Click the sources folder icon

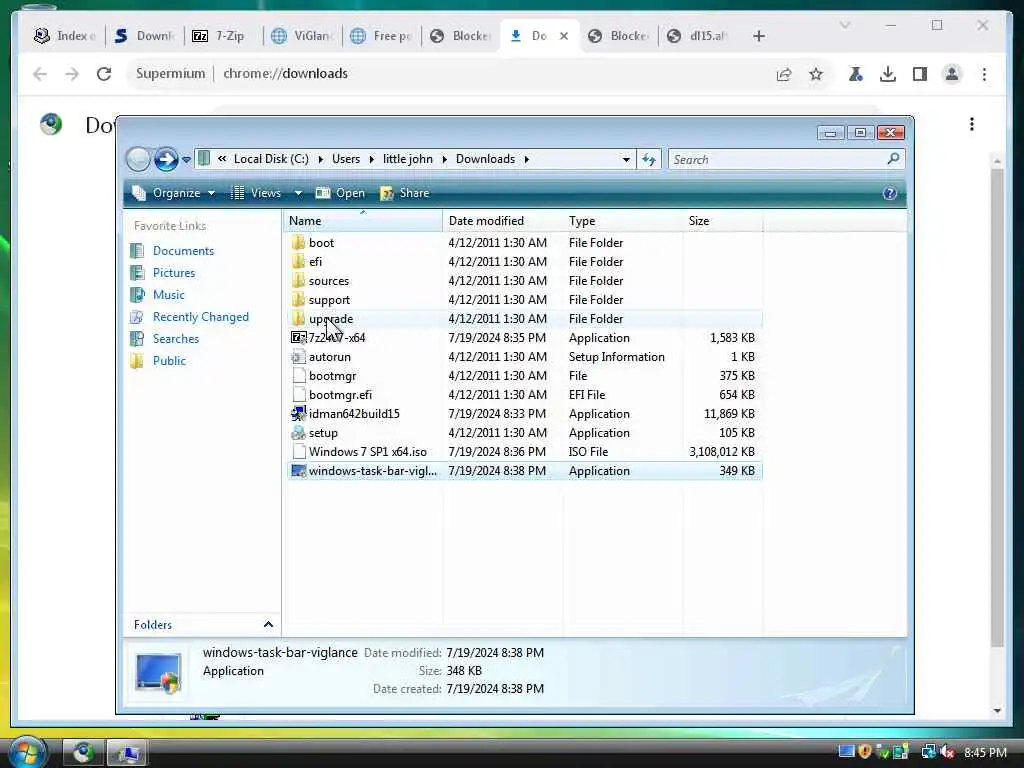pos(298,280)
